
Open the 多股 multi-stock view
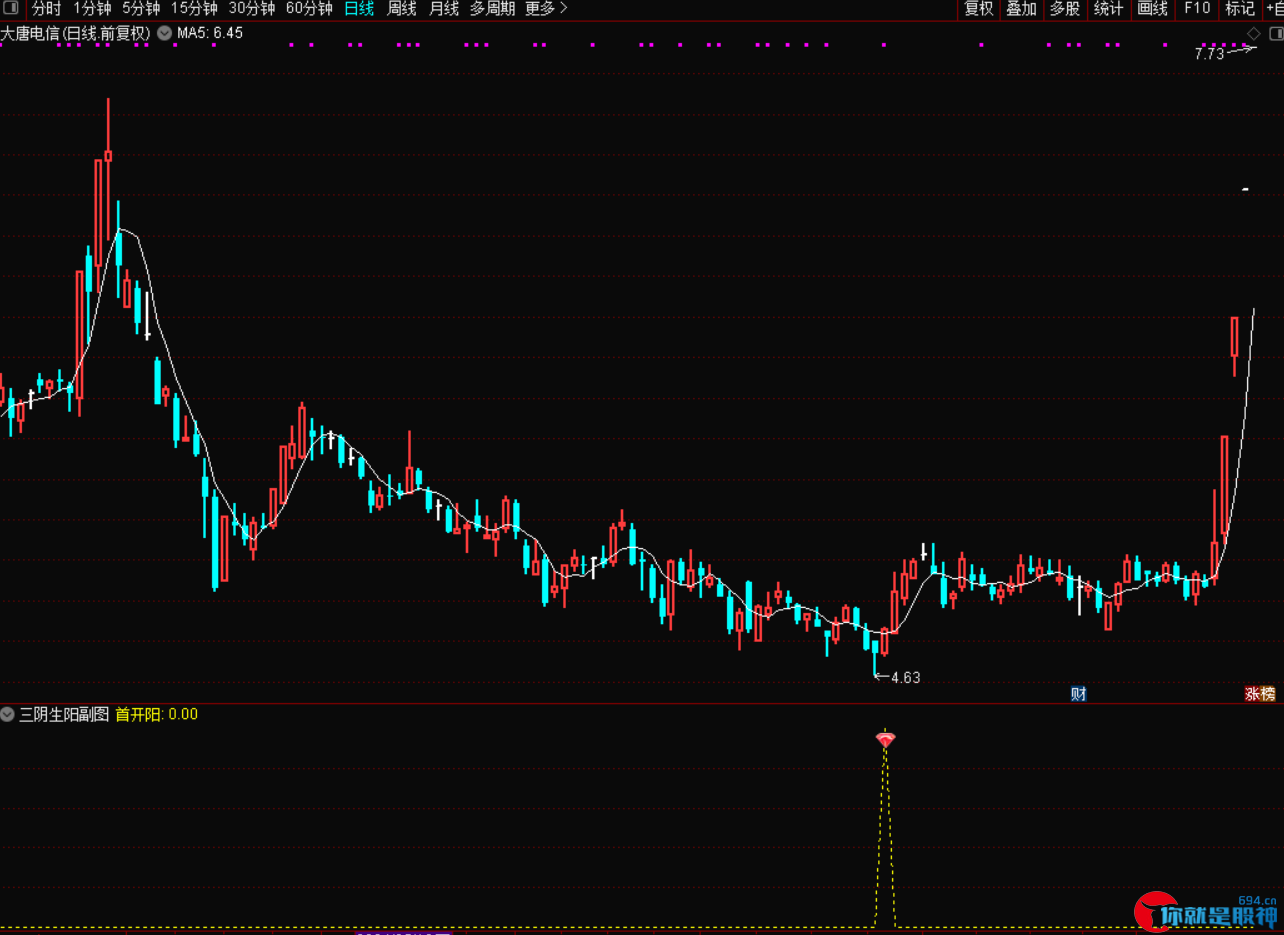coord(1066,9)
